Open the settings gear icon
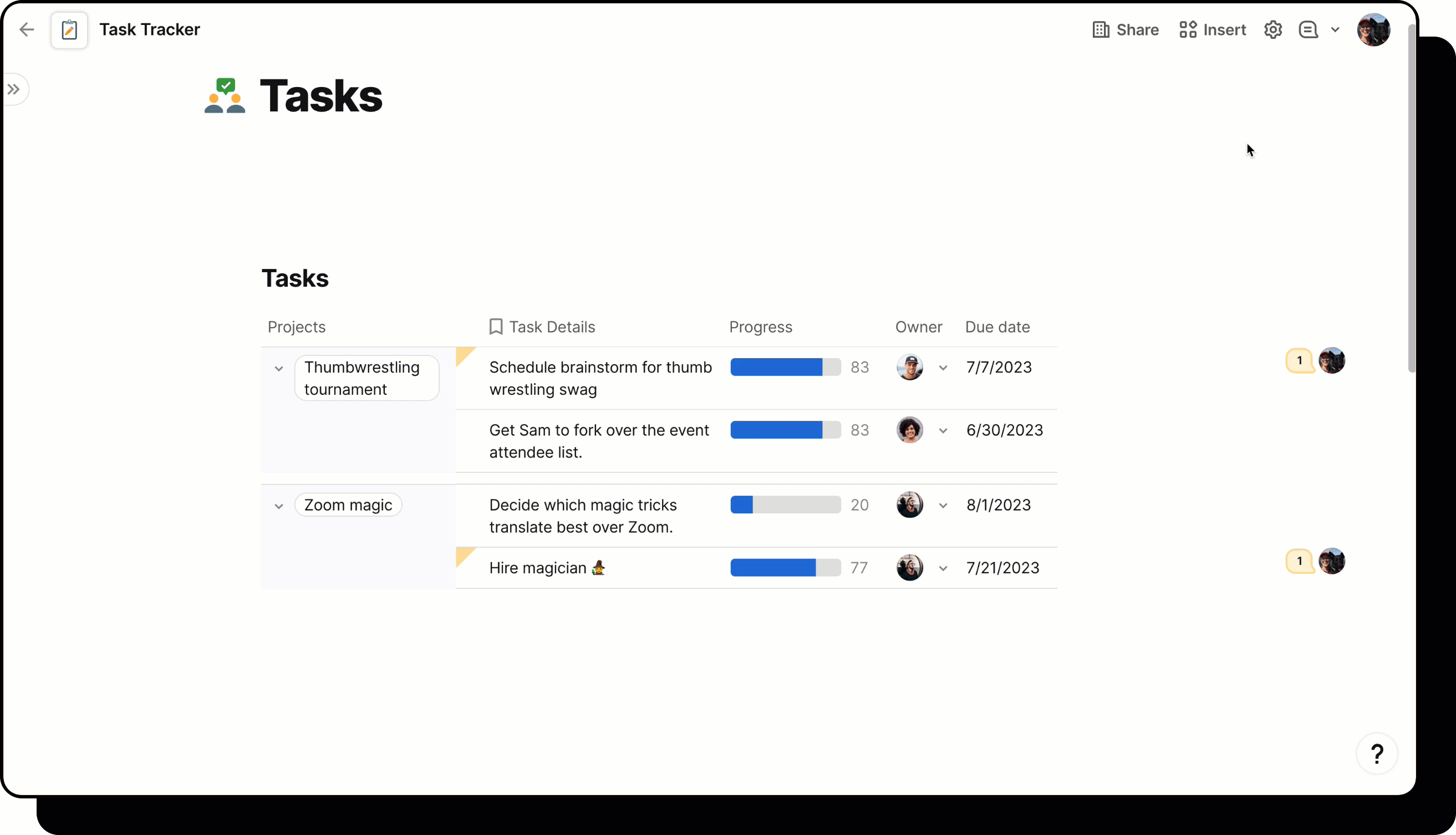 coord(1272,30)
